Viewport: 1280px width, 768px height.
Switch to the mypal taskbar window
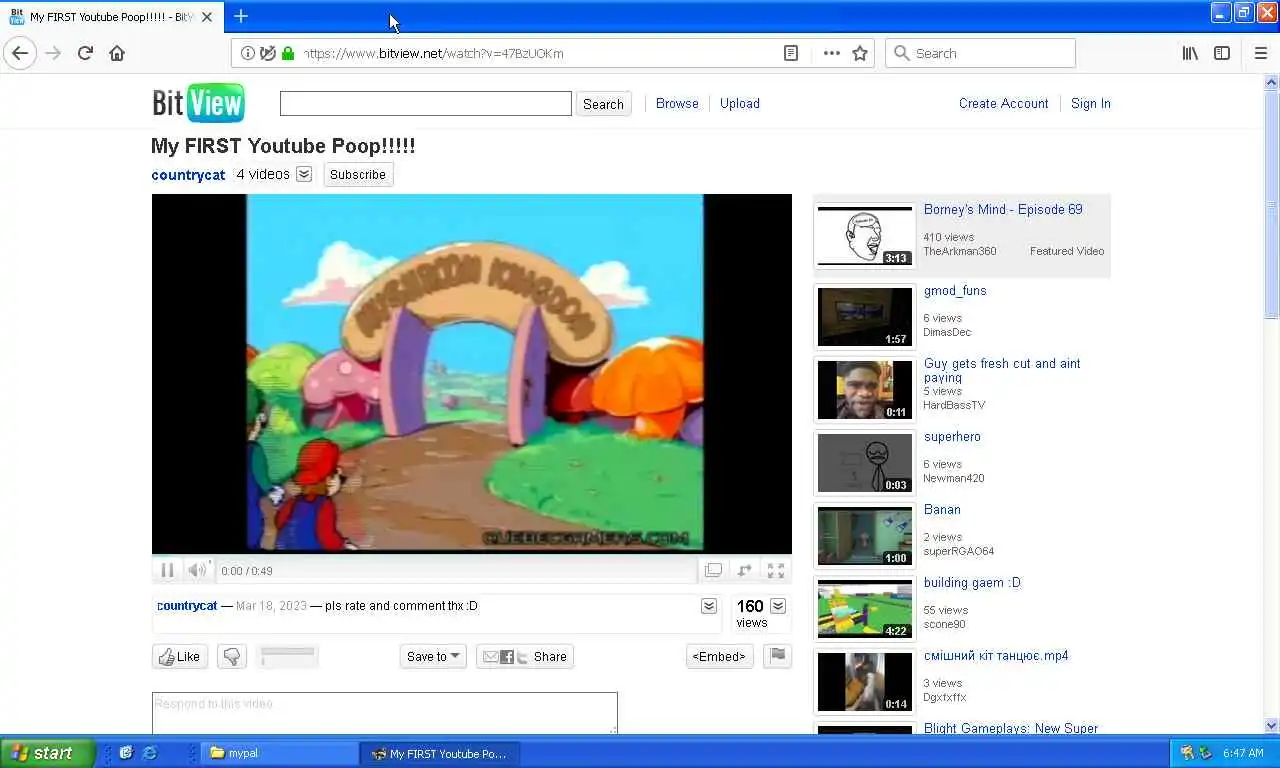[x=280, y=753]
